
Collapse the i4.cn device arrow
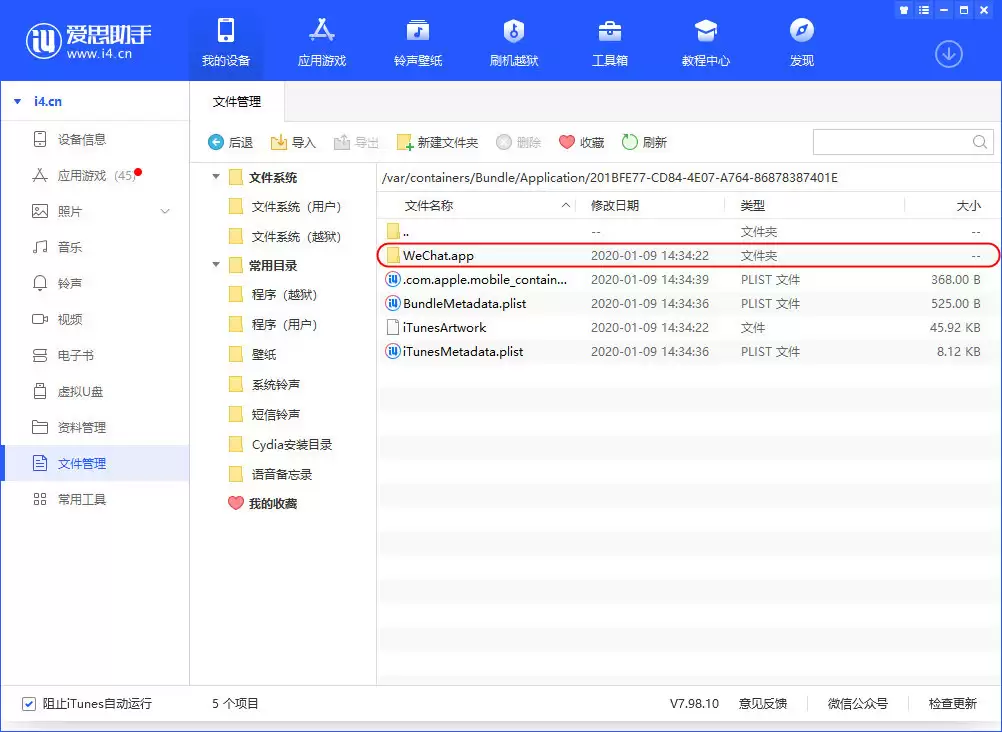(x=18, y=101)
